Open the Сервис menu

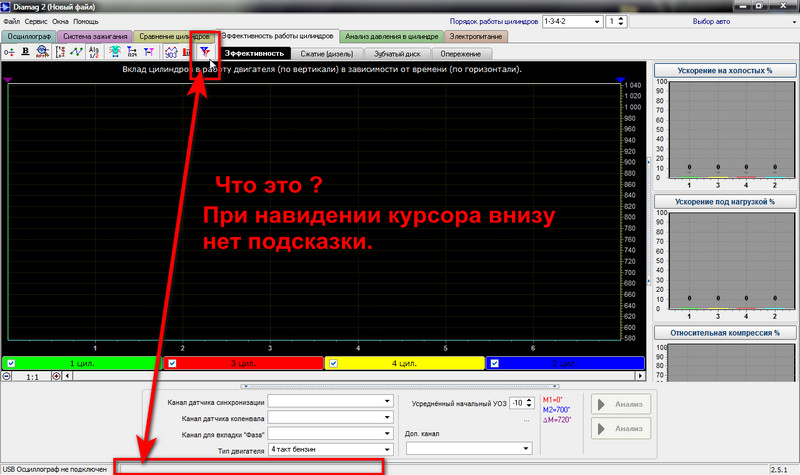pos(36,22)
